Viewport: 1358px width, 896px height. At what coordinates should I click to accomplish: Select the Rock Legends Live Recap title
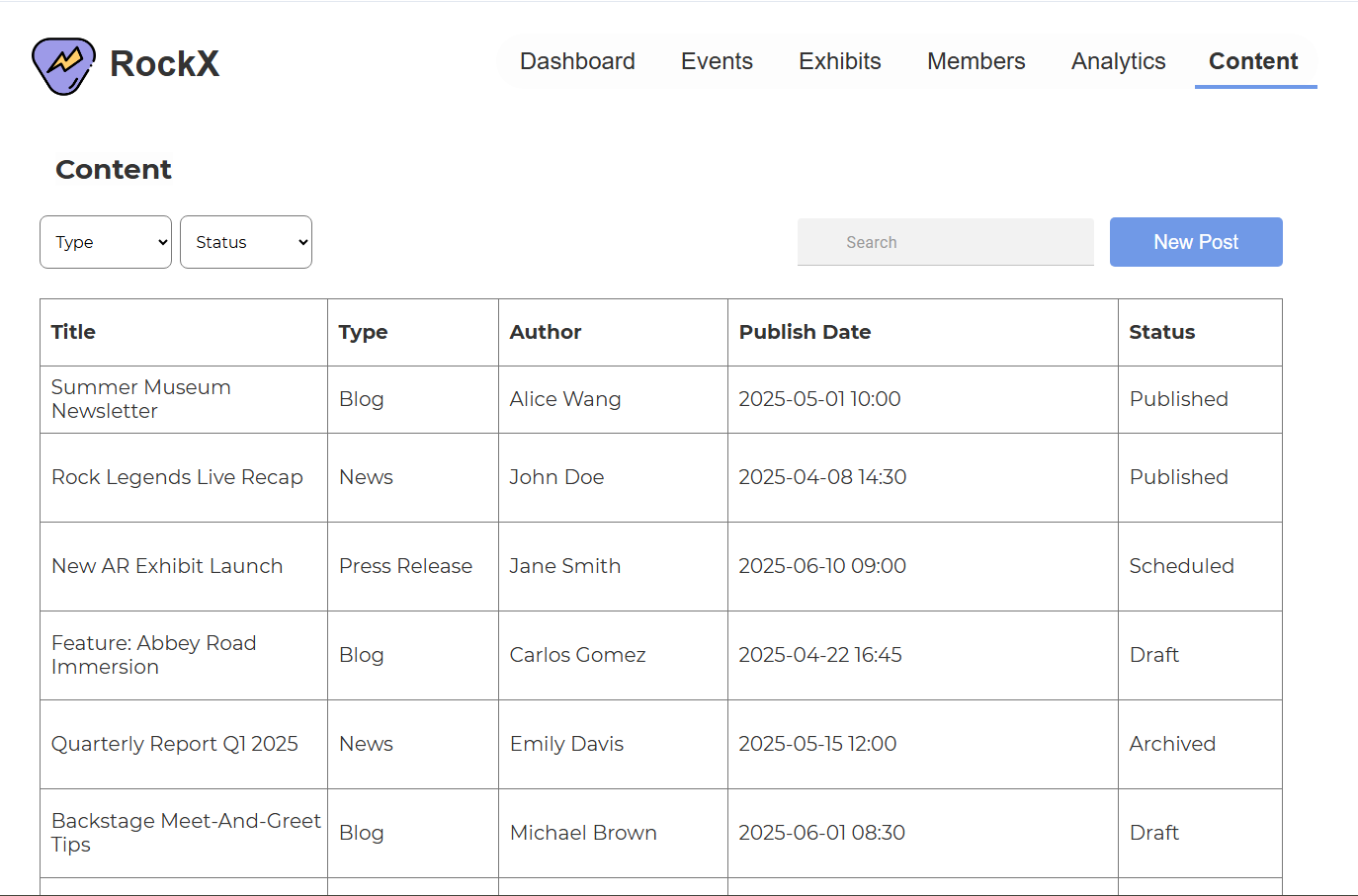point(177,477)
